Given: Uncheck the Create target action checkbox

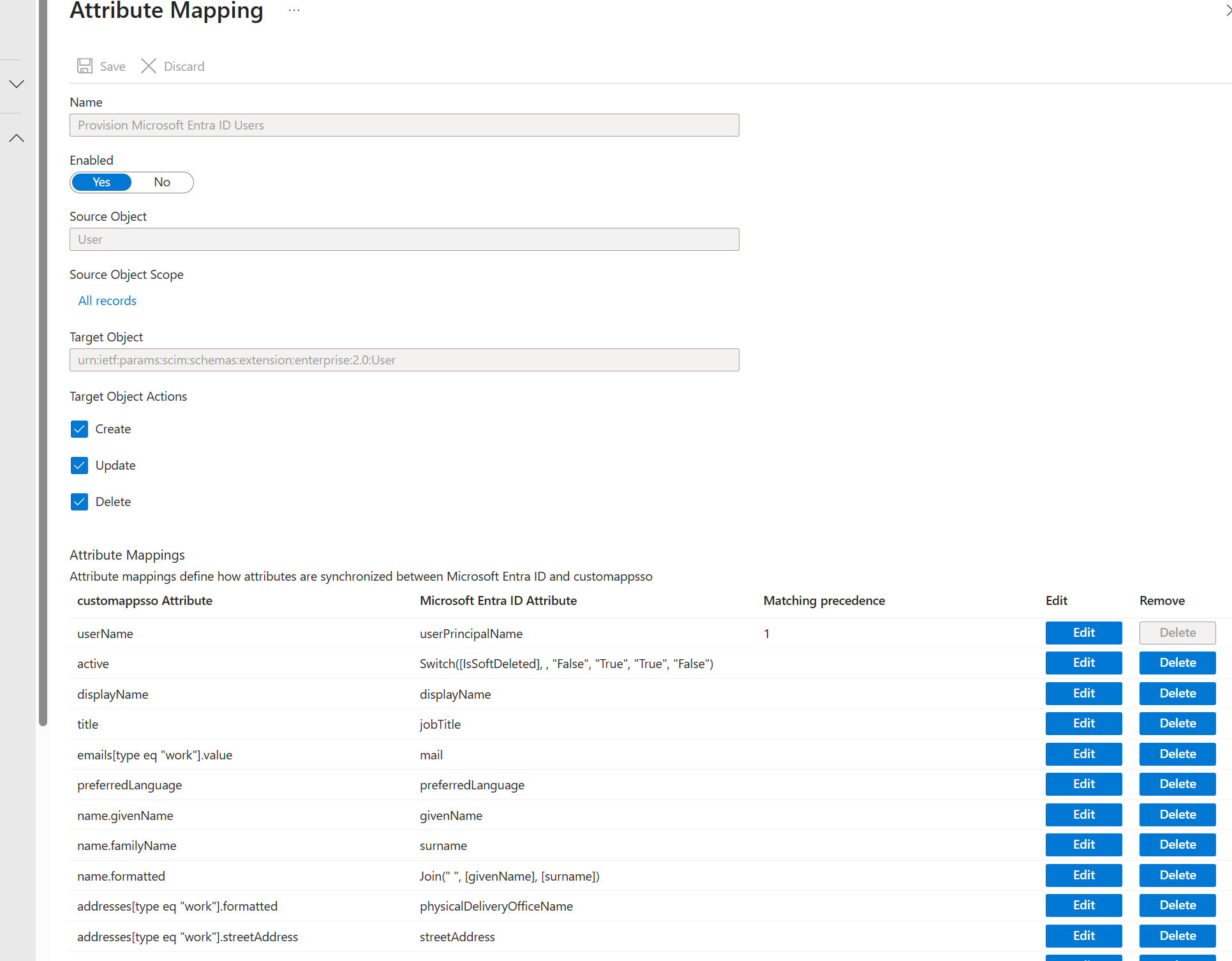Looking at the screenshot, I should coord(79,429).
